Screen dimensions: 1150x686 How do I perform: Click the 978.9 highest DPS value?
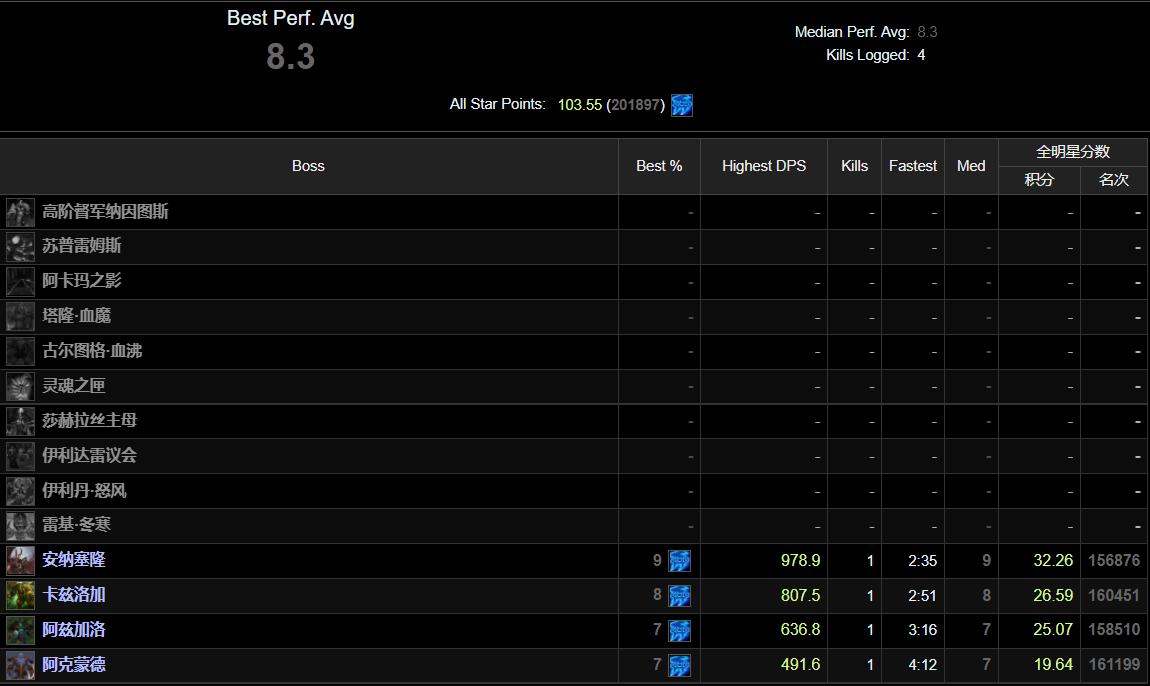pyautogui.click(x=800, y=561)
